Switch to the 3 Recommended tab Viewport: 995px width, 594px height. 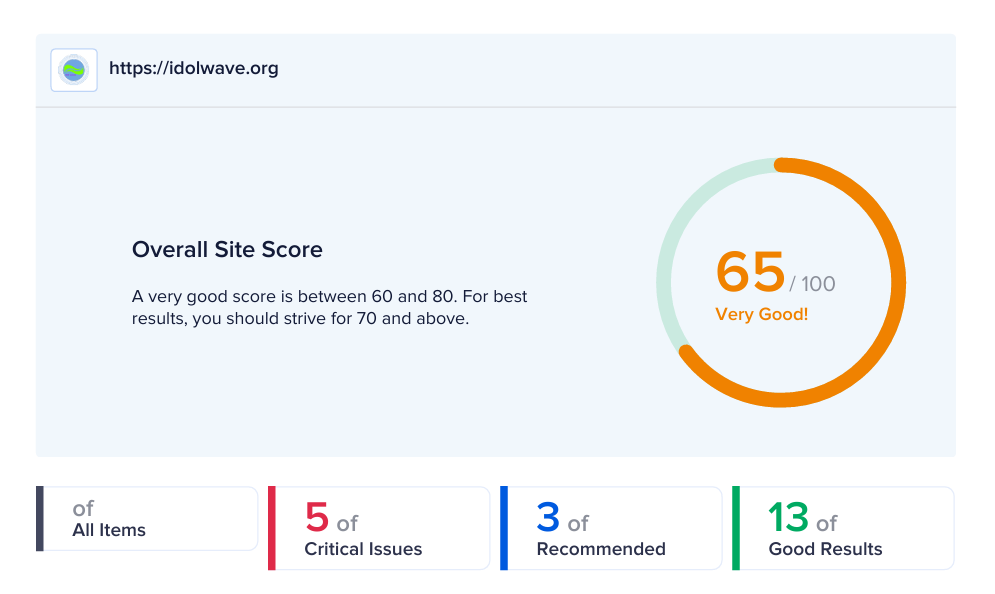click(611, 528)
